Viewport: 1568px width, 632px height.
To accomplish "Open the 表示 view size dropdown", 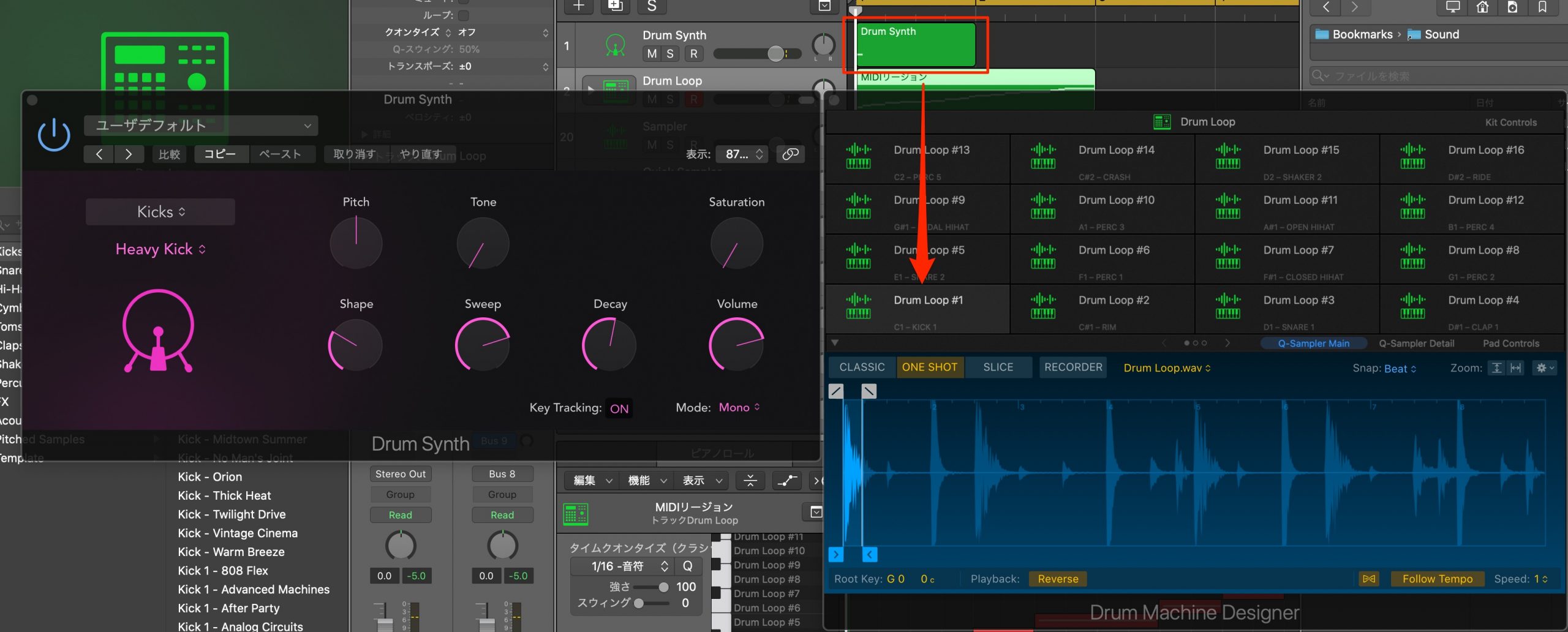I will click(x=744, y=154).
